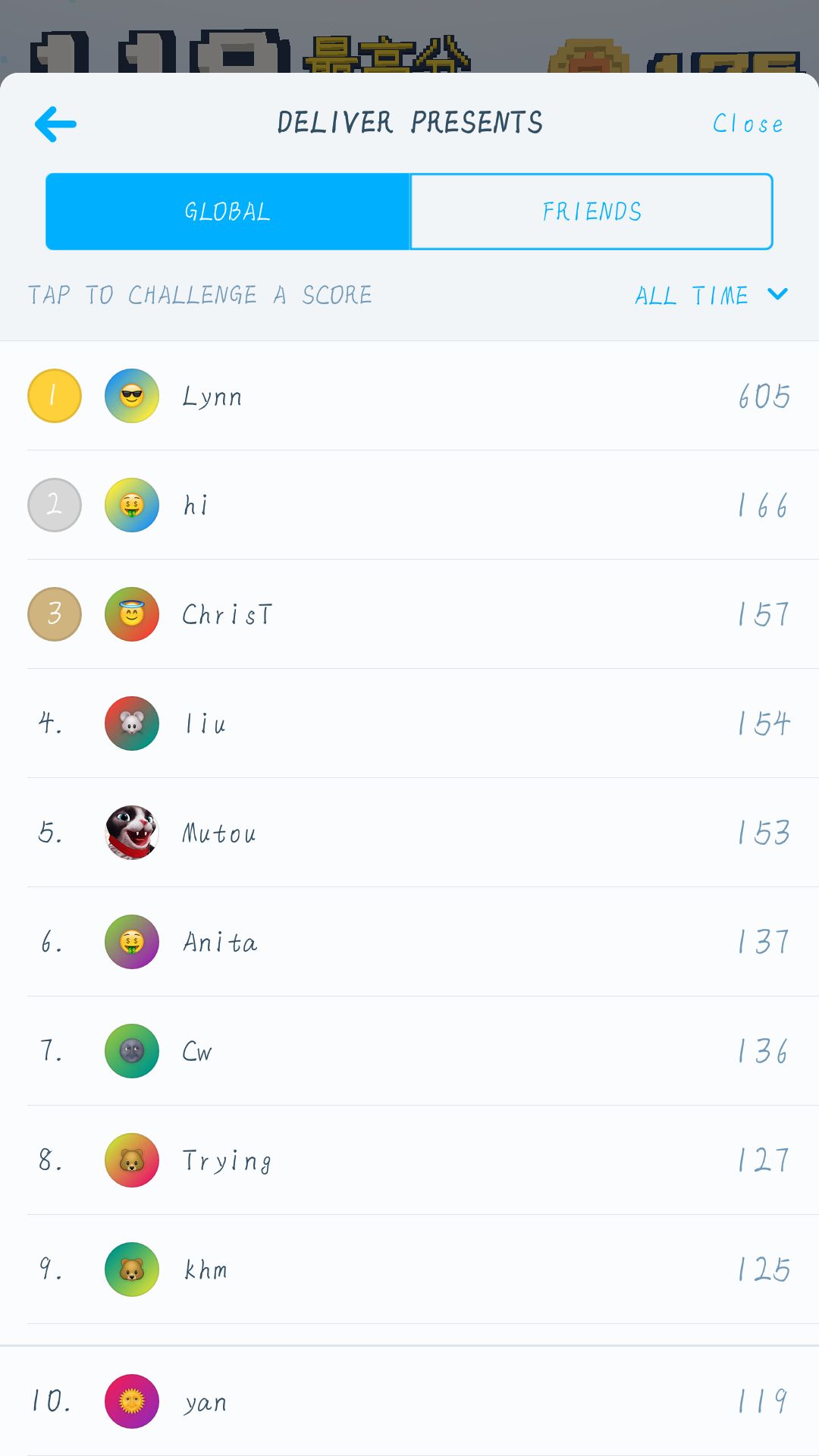819x1456 pixels.
Task: Tap yan's sun emoji avatar
Action: point(132,1401)
